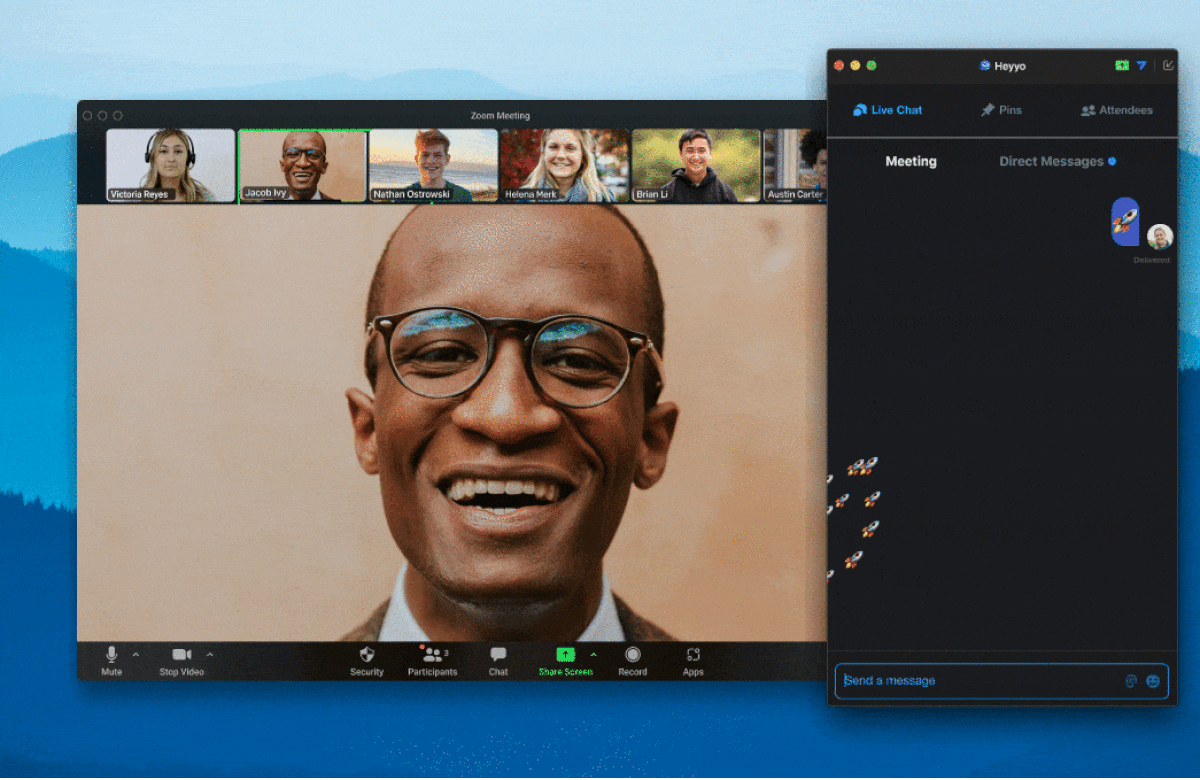Select Jacob Ivy video thumbnail
Image resolution: width=1200 pixels, height=780 pixels.
[x=303, y=165]
